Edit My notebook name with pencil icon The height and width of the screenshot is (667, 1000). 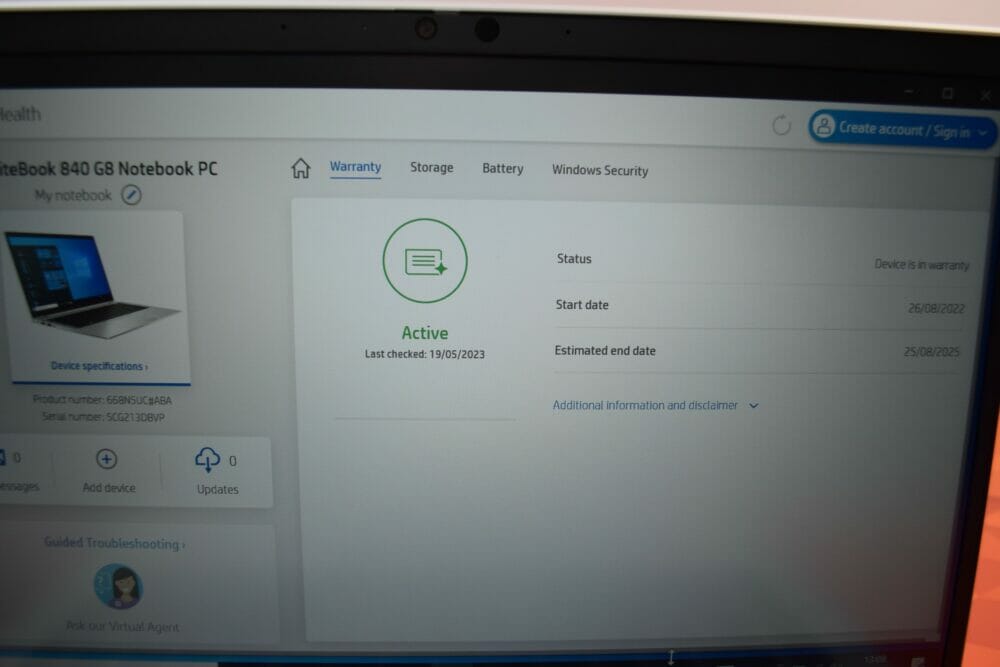pyautogui.click(x=131, y=194)
